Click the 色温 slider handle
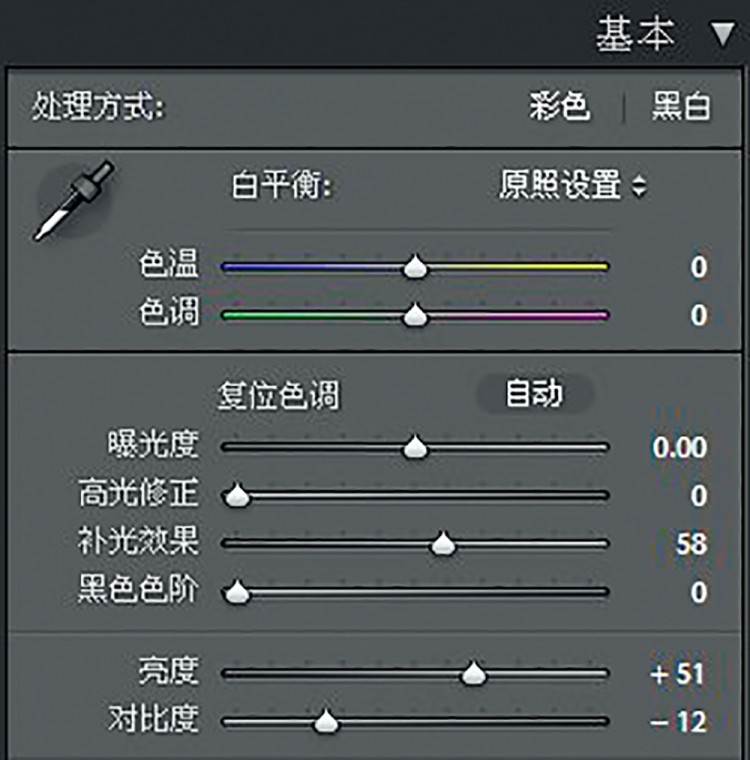The width and height of the screenshot is (750, 760). 415,267
